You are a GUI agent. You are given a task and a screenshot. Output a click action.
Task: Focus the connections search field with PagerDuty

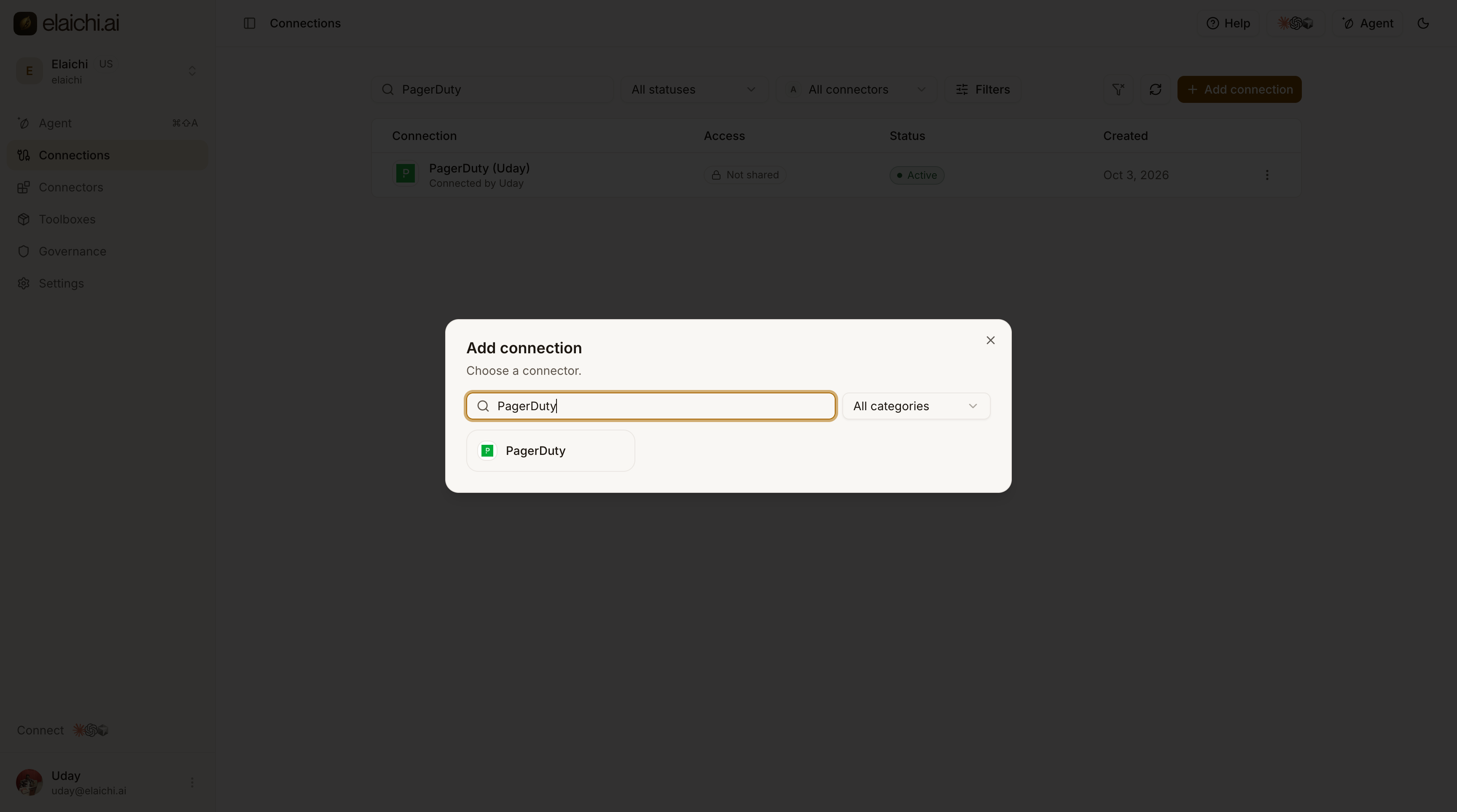click(x=492, y=89)
